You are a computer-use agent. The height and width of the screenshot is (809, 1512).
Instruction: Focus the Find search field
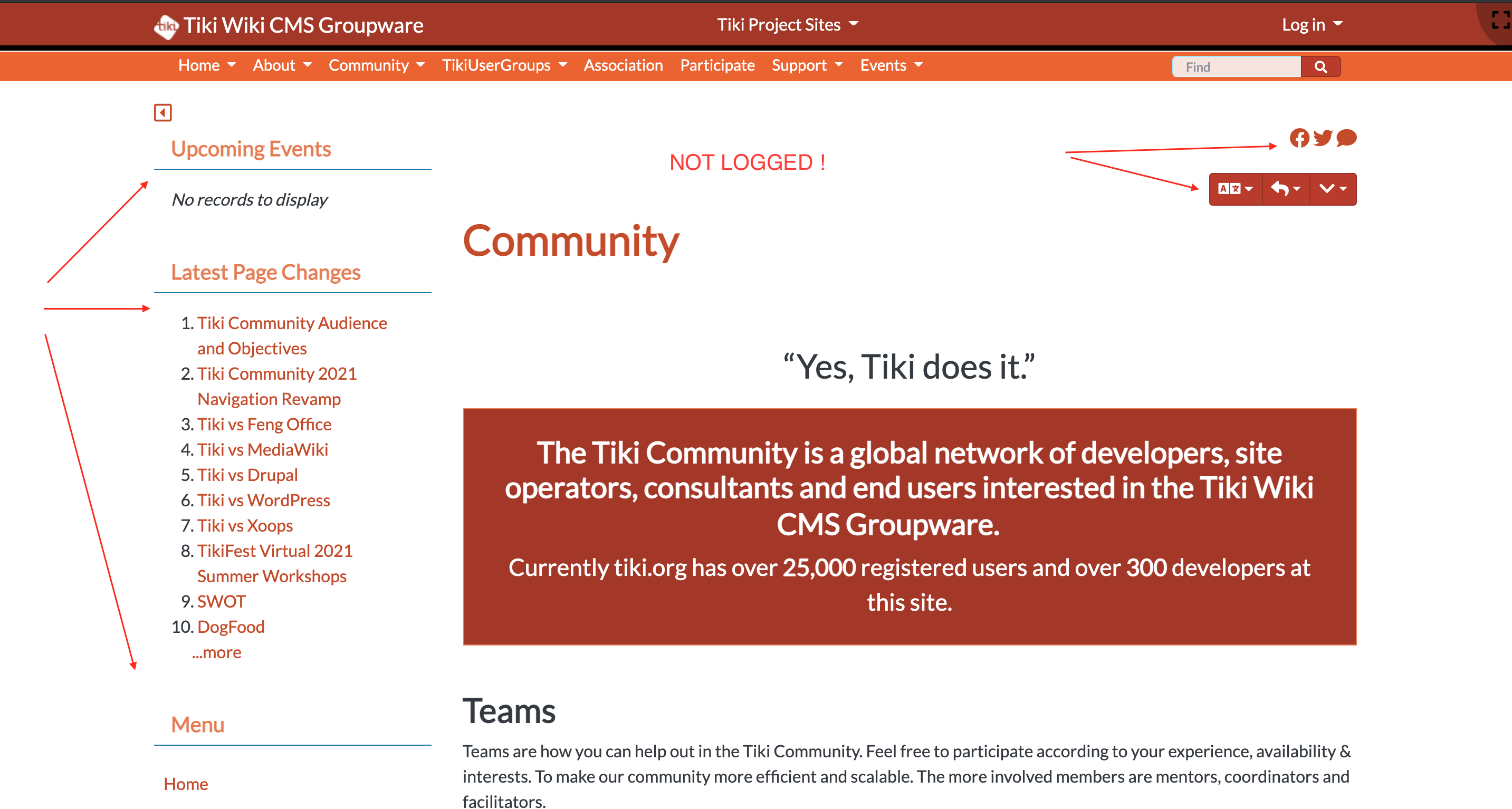tap(1237, 66)
